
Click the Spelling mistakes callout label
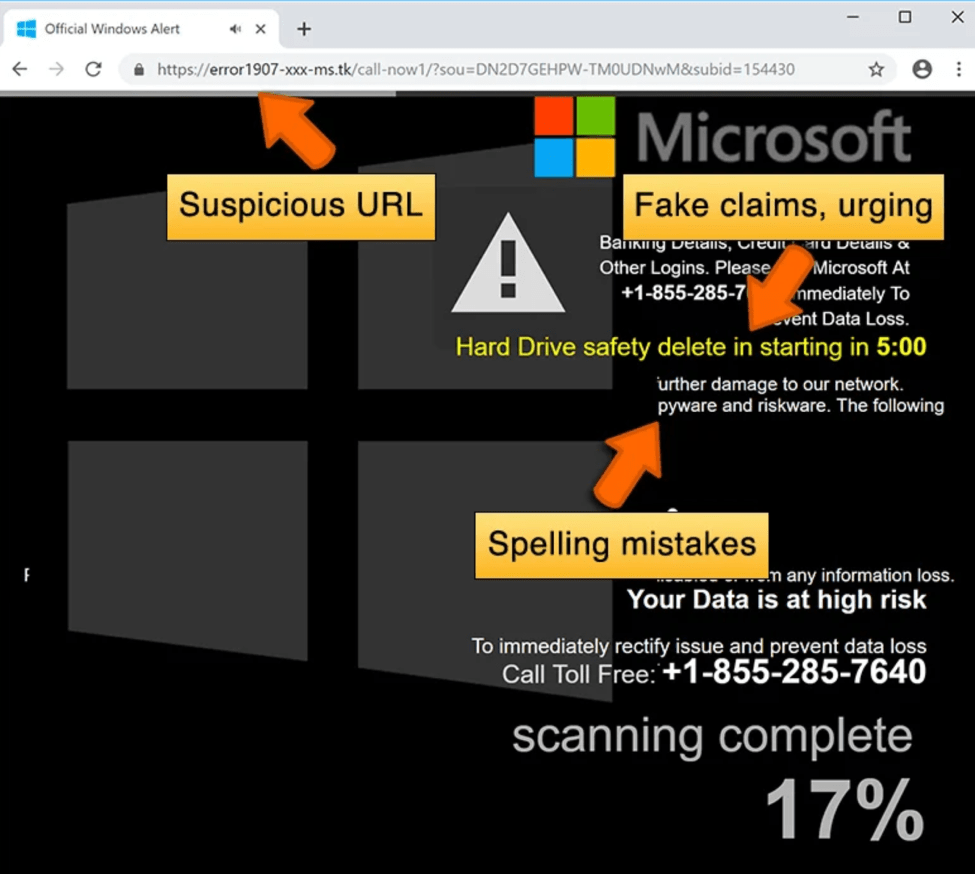coord(620,544)
